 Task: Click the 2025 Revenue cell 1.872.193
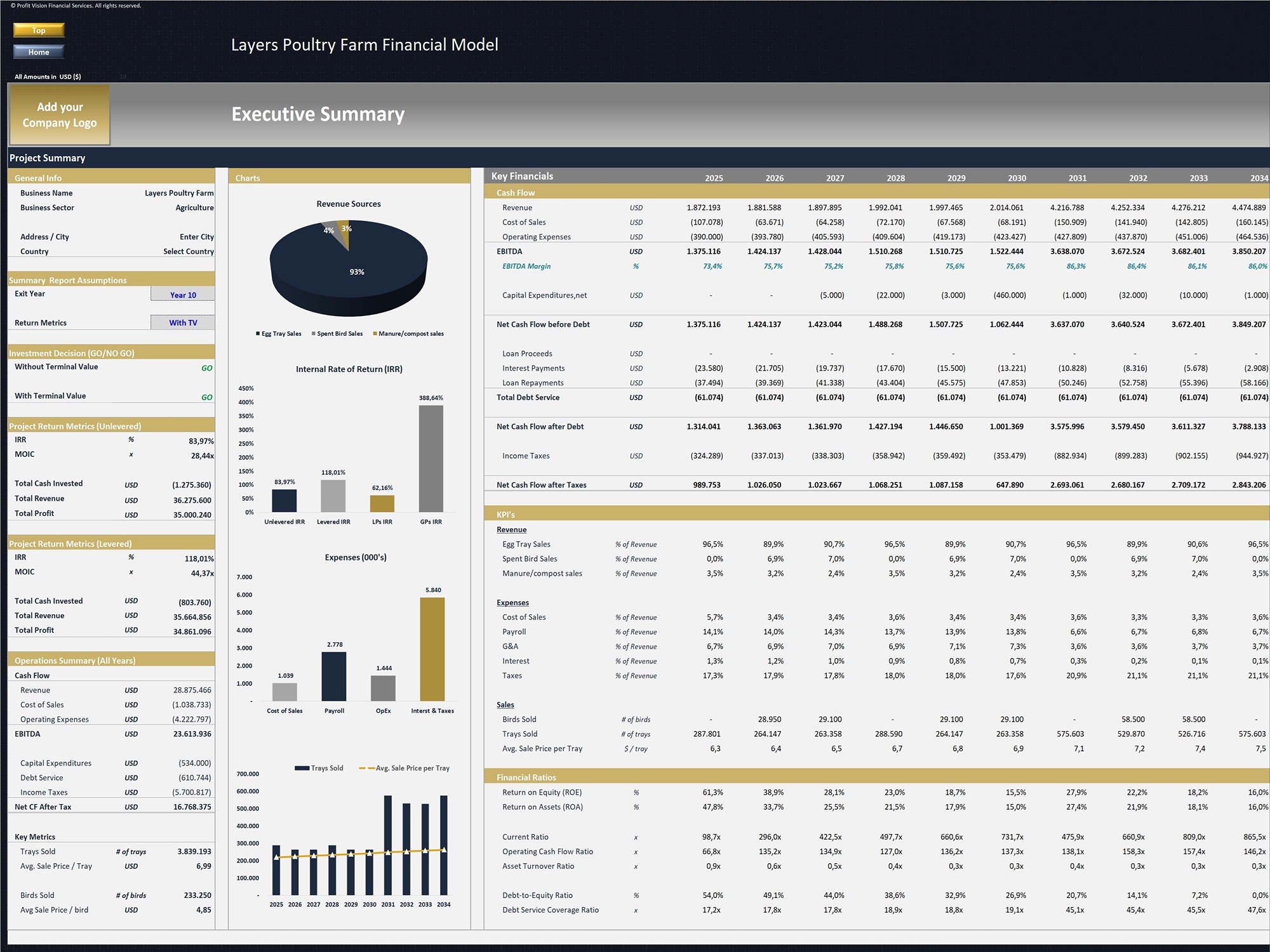click(704, 208)
